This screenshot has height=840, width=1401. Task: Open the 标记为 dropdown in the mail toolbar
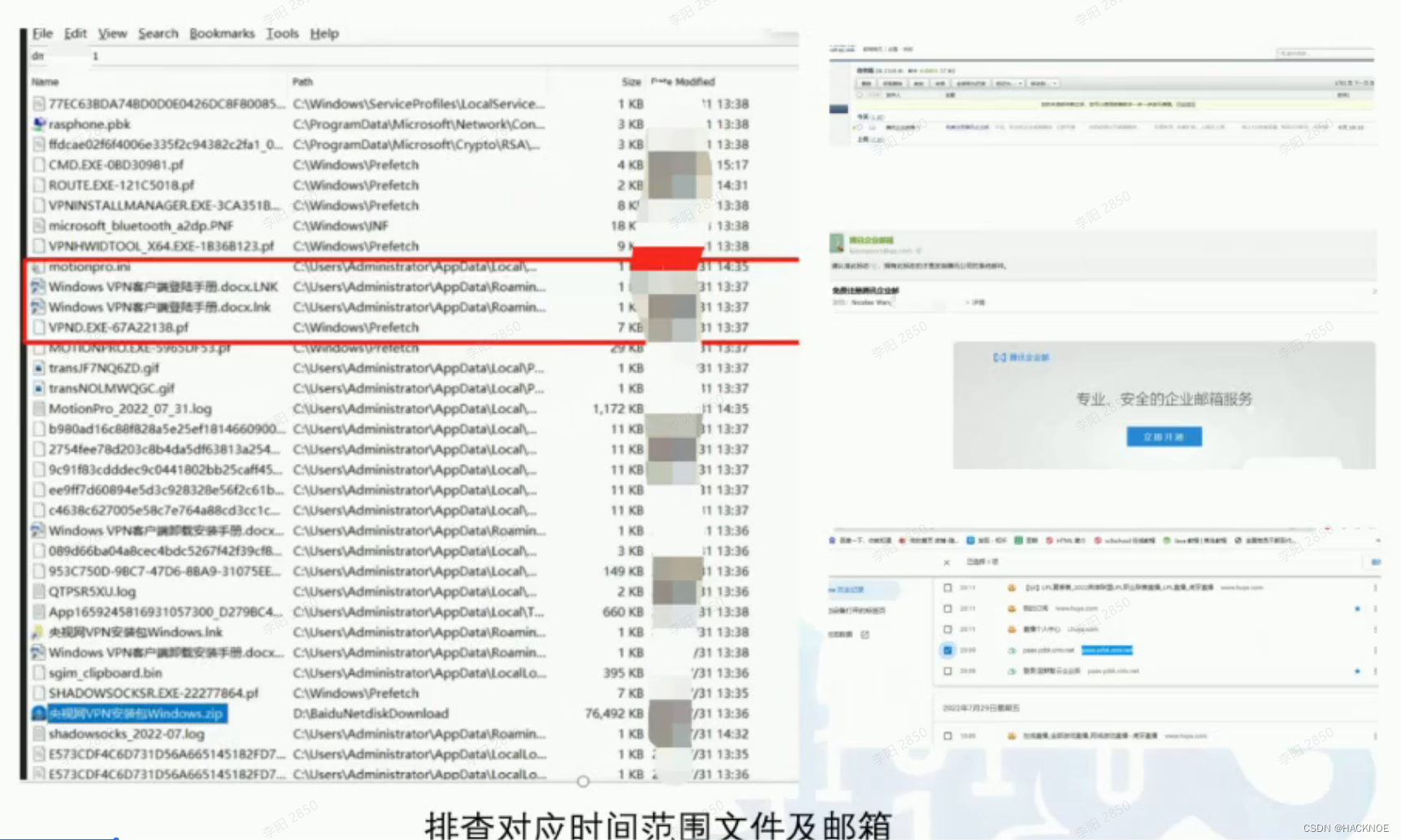pyautogui.click(x=1009, y=83)
